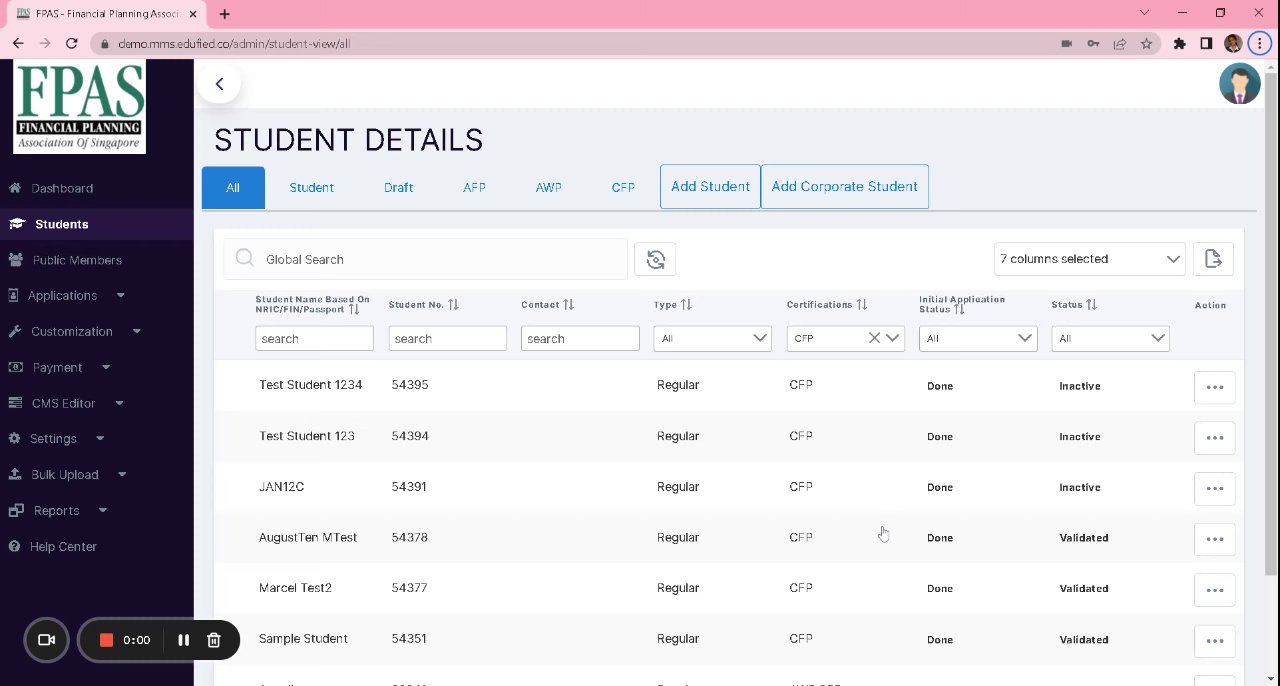Click the CMS Editor sidebar icon
This screenshot has height=686, width=1280.
pos(15,403)
